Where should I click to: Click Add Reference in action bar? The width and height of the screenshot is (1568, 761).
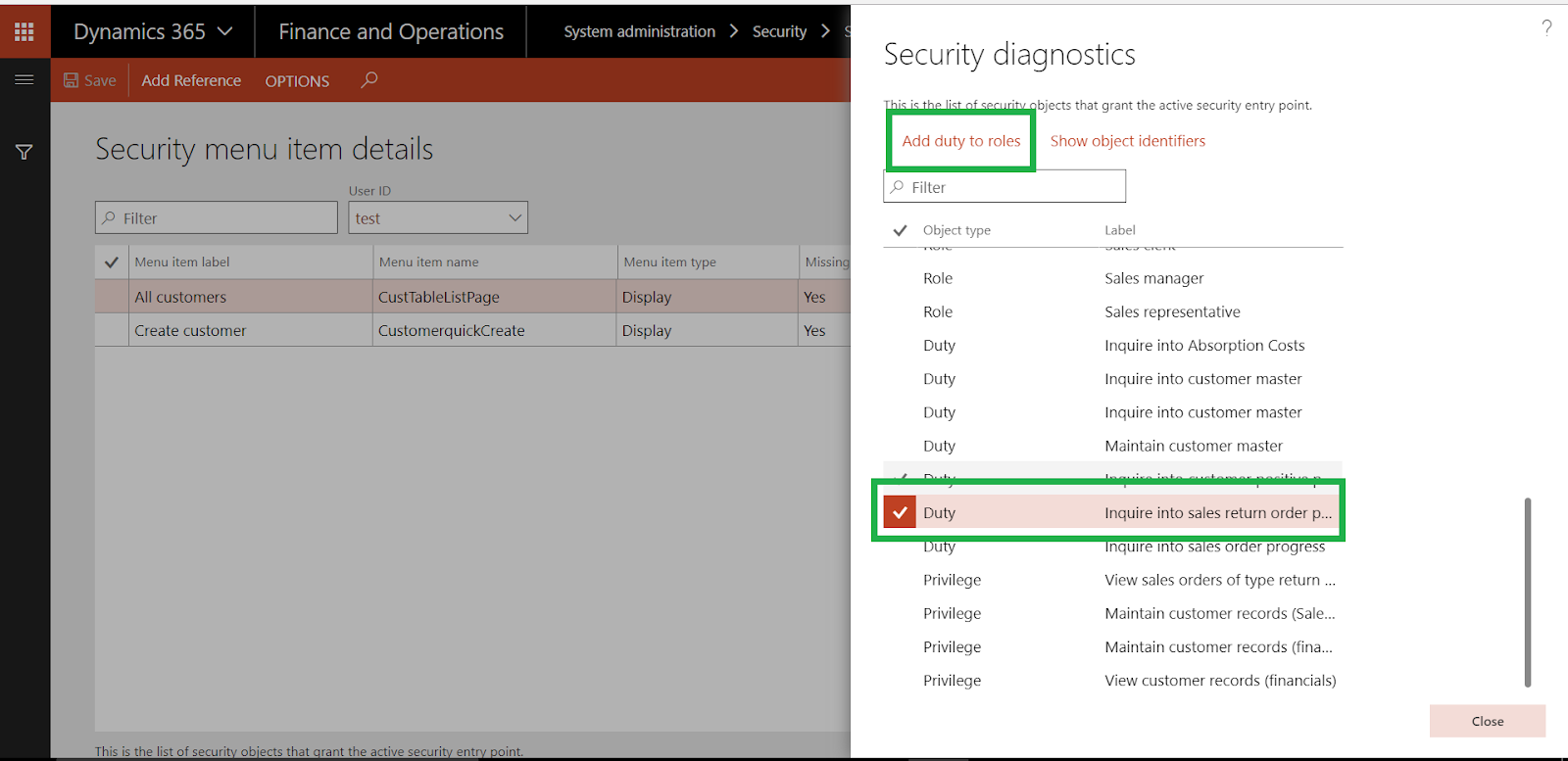tap(191, 80)
